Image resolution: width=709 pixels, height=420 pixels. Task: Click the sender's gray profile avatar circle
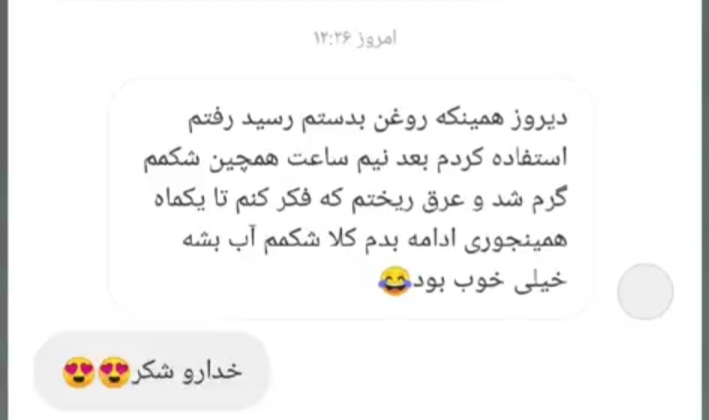645,292
